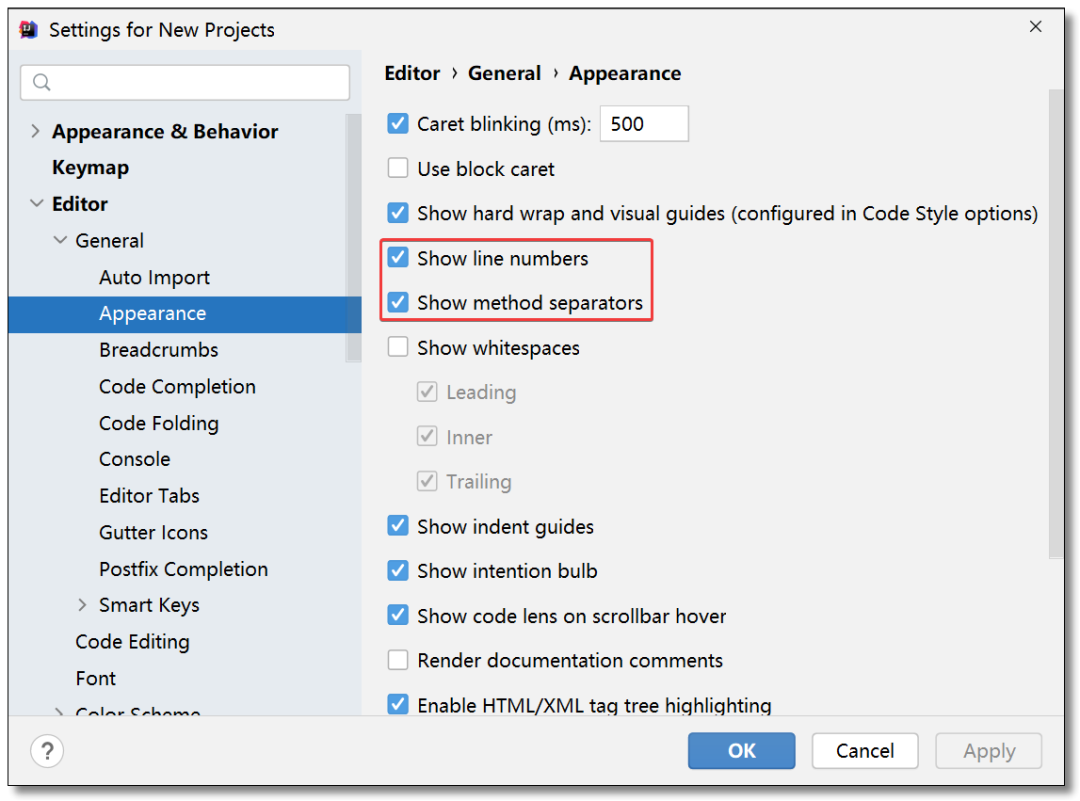
Task: Click the help question mark icon
Action: (x=47, y=751)
